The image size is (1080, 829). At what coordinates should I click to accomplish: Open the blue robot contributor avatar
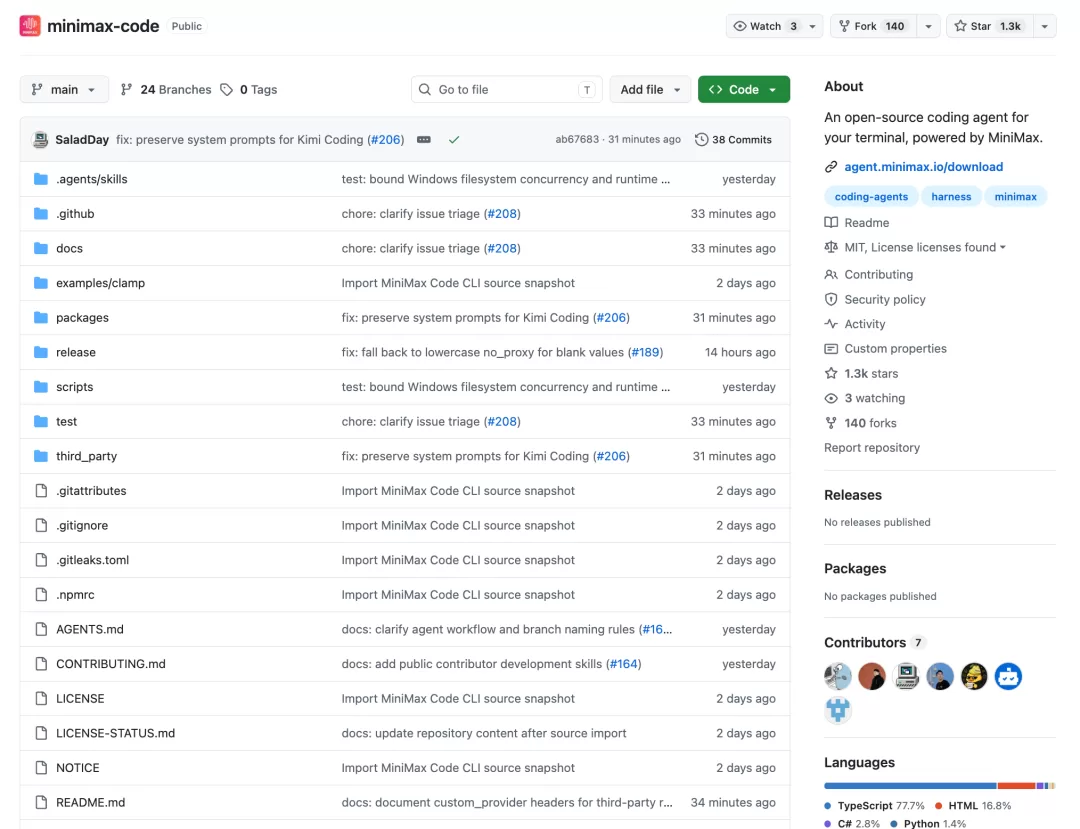click(x=1008, y=676)
